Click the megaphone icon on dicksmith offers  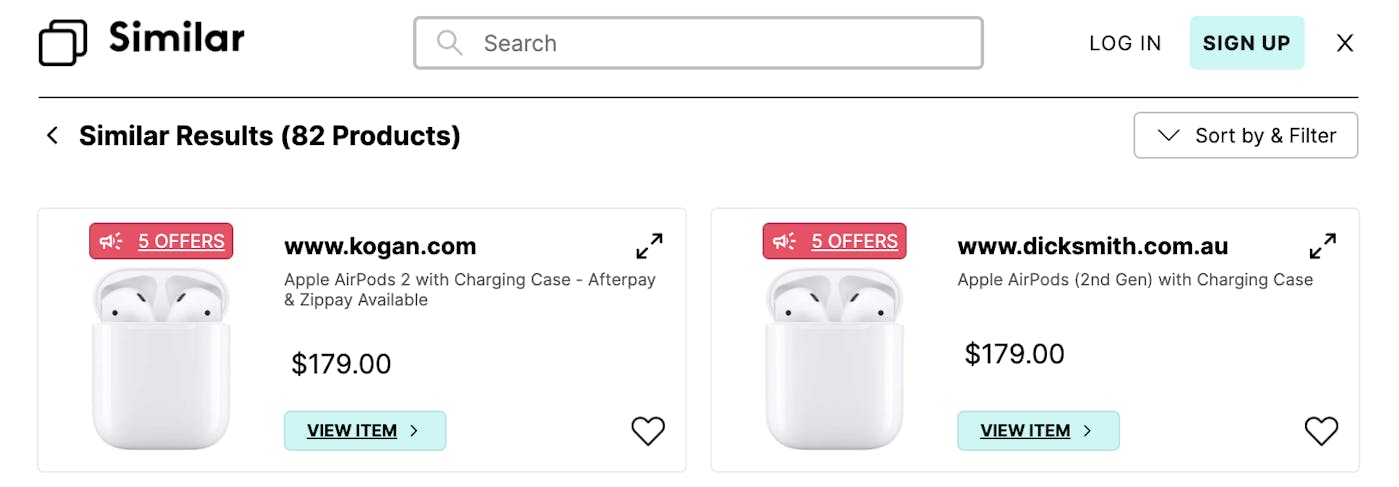tap(785, 241)
